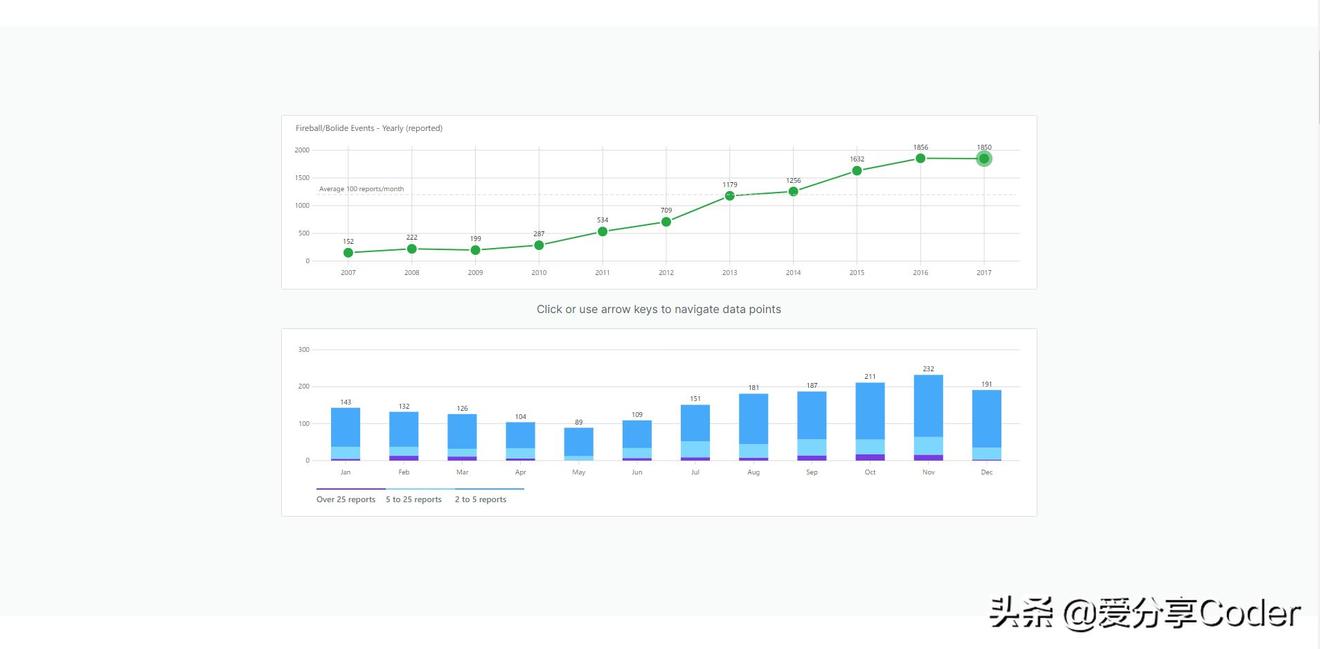
Task: Select the 2015 data point labeled 1632
Action: click(856, 170)
